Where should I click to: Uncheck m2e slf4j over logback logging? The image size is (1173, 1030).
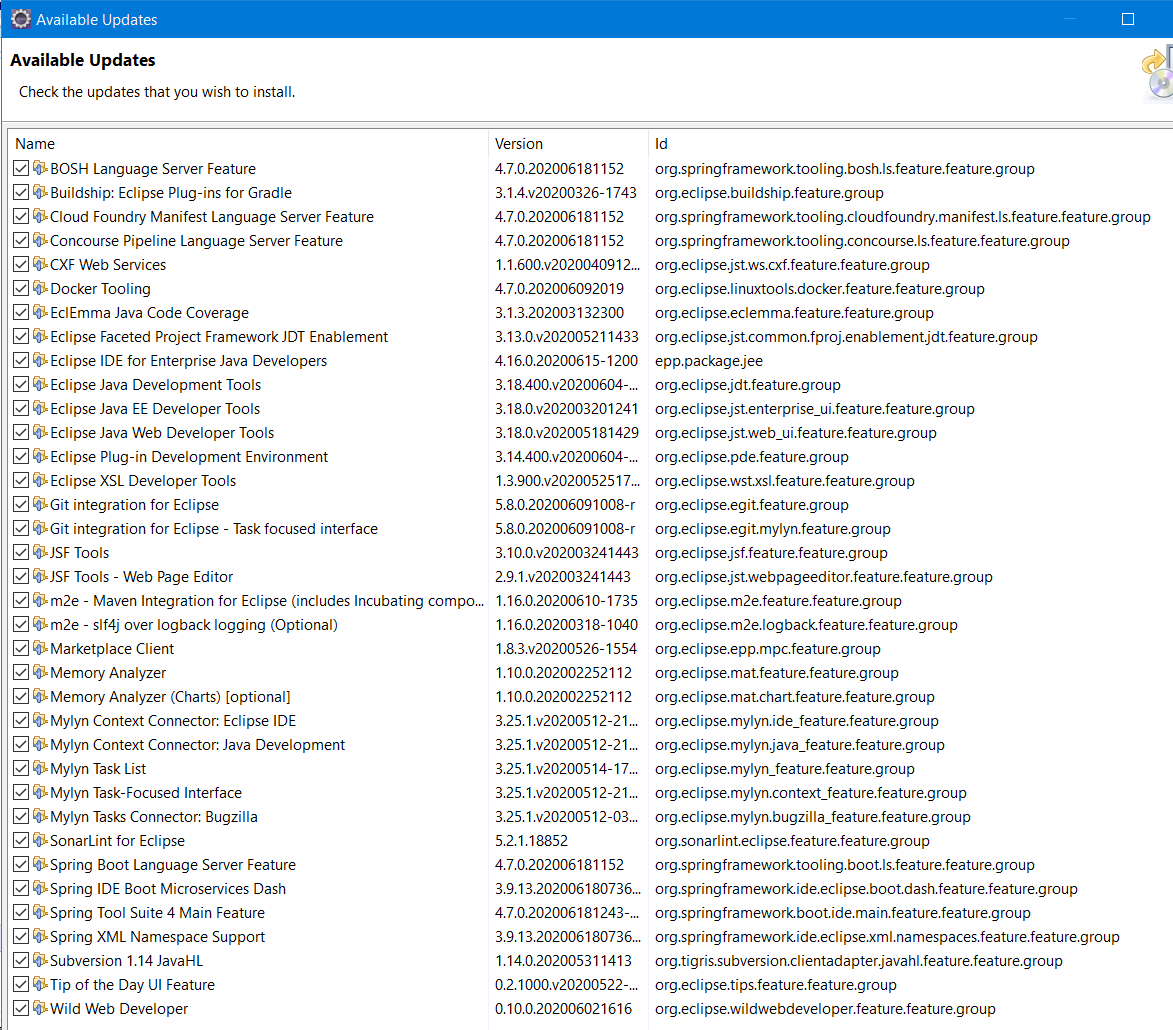(21, 625)
